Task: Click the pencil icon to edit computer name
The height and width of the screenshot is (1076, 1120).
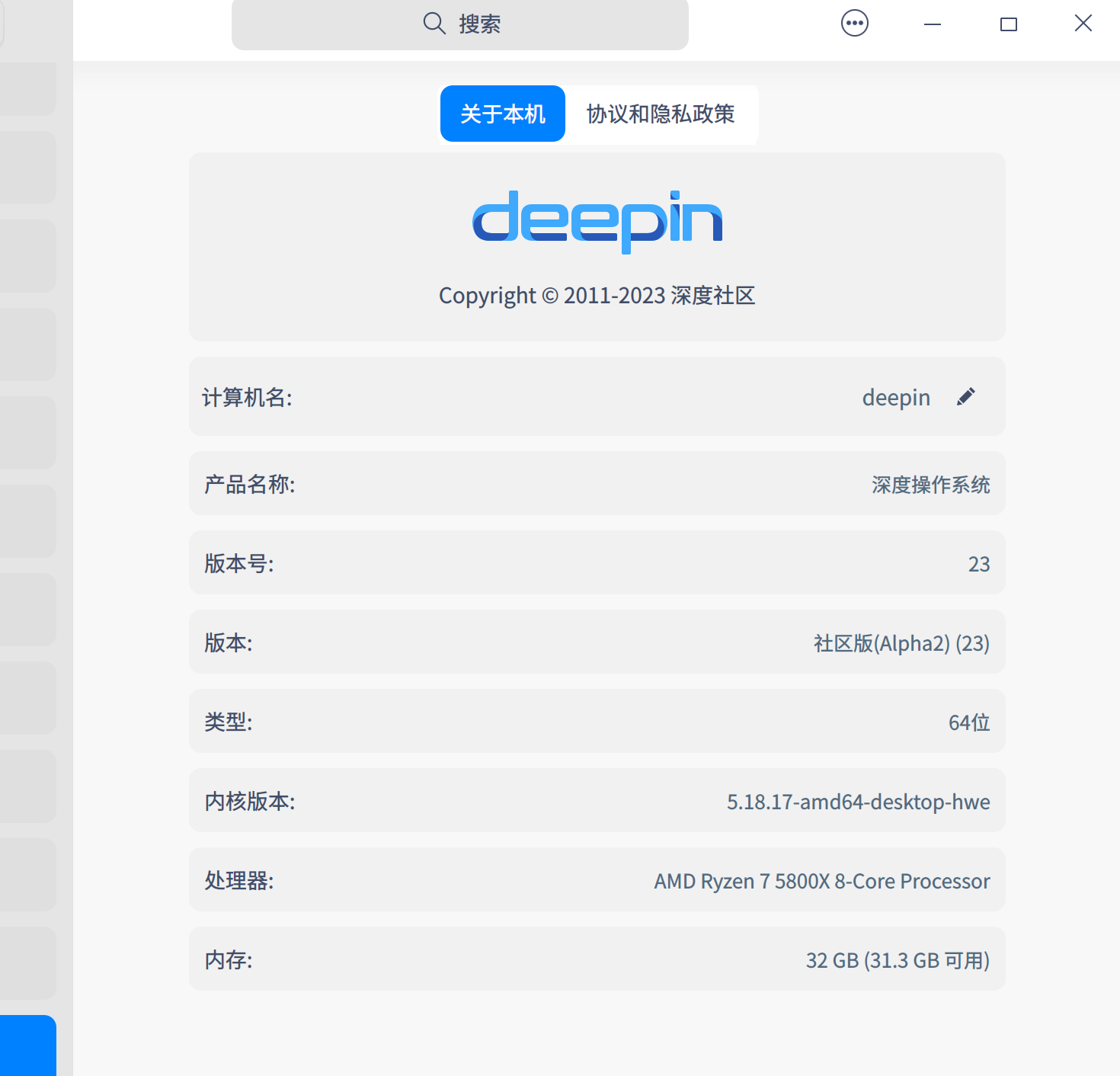Action: click(965, 396)
